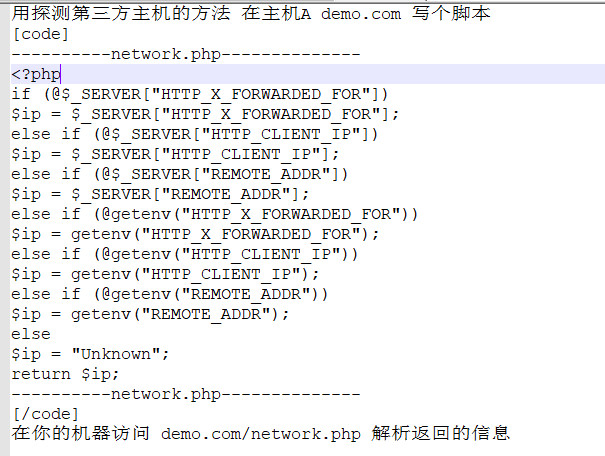Click the standalone "else" line
The width and height of the screenshot is (605, 456).
(31, 334)
